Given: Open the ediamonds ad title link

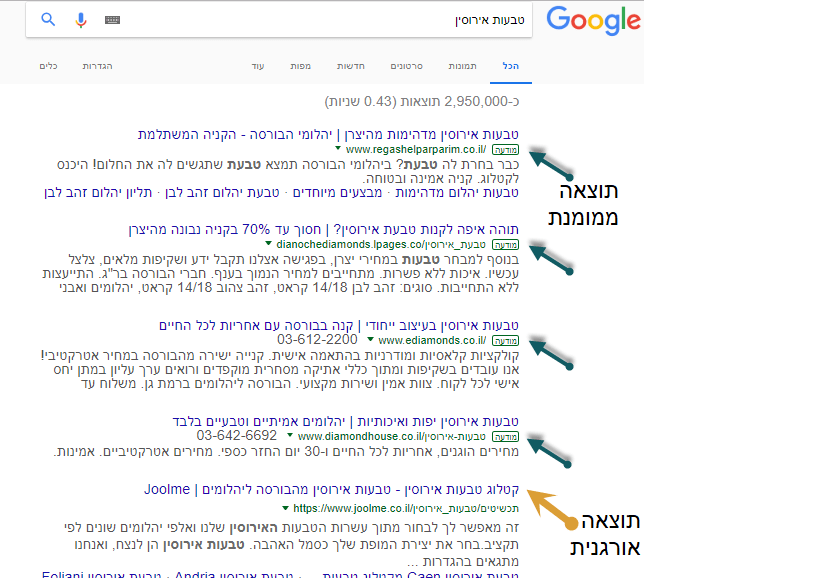Looking at the screenshot, I should coord(338,325).
